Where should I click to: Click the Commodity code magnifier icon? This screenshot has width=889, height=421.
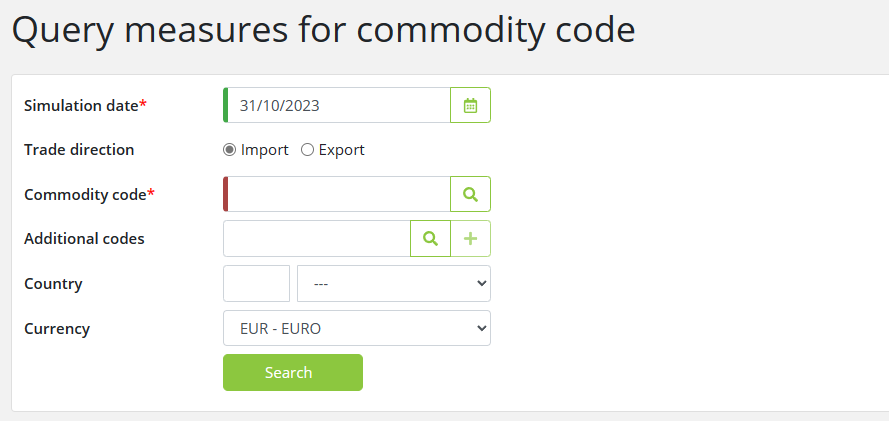[x=470, y=194]
